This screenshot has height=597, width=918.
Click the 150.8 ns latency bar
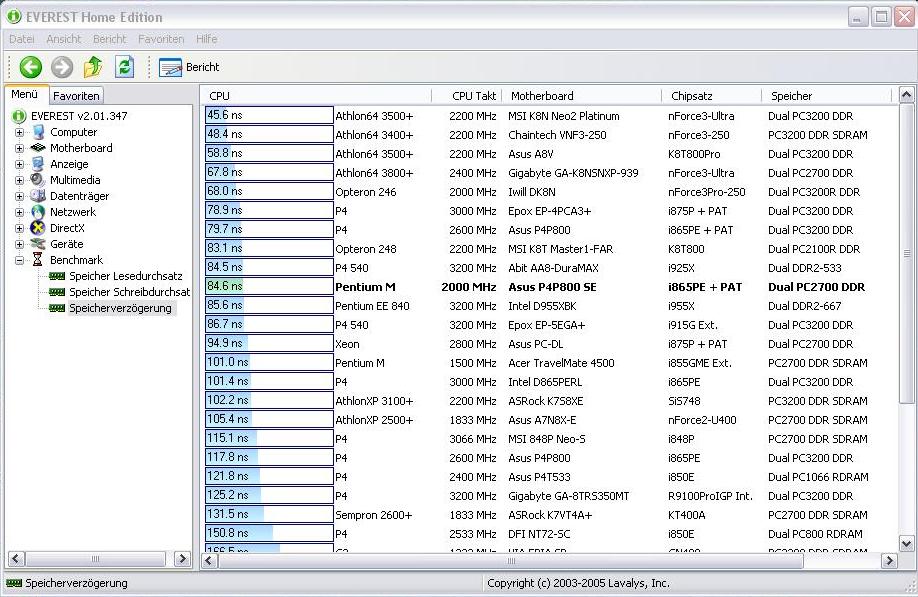click(x=269, y=533)
